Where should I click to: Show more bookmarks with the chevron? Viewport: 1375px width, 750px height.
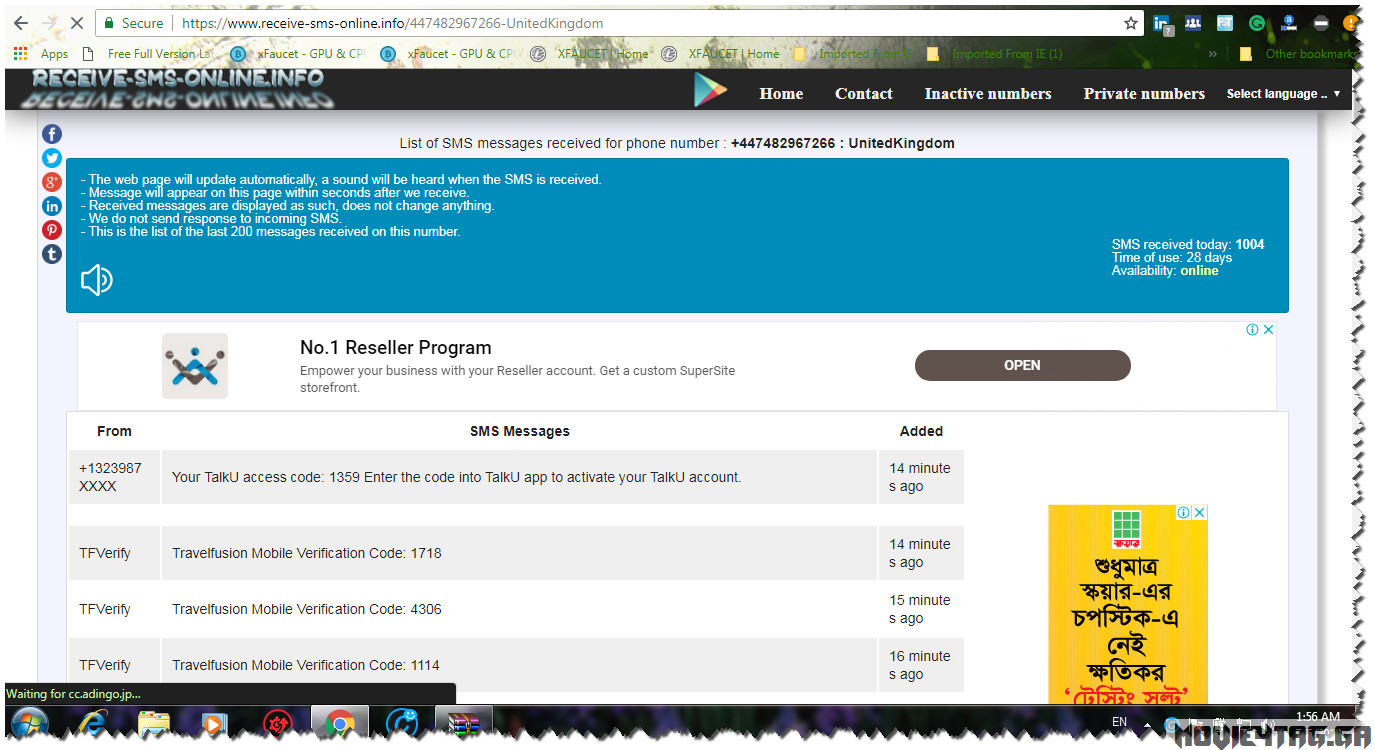point(1212,54)
